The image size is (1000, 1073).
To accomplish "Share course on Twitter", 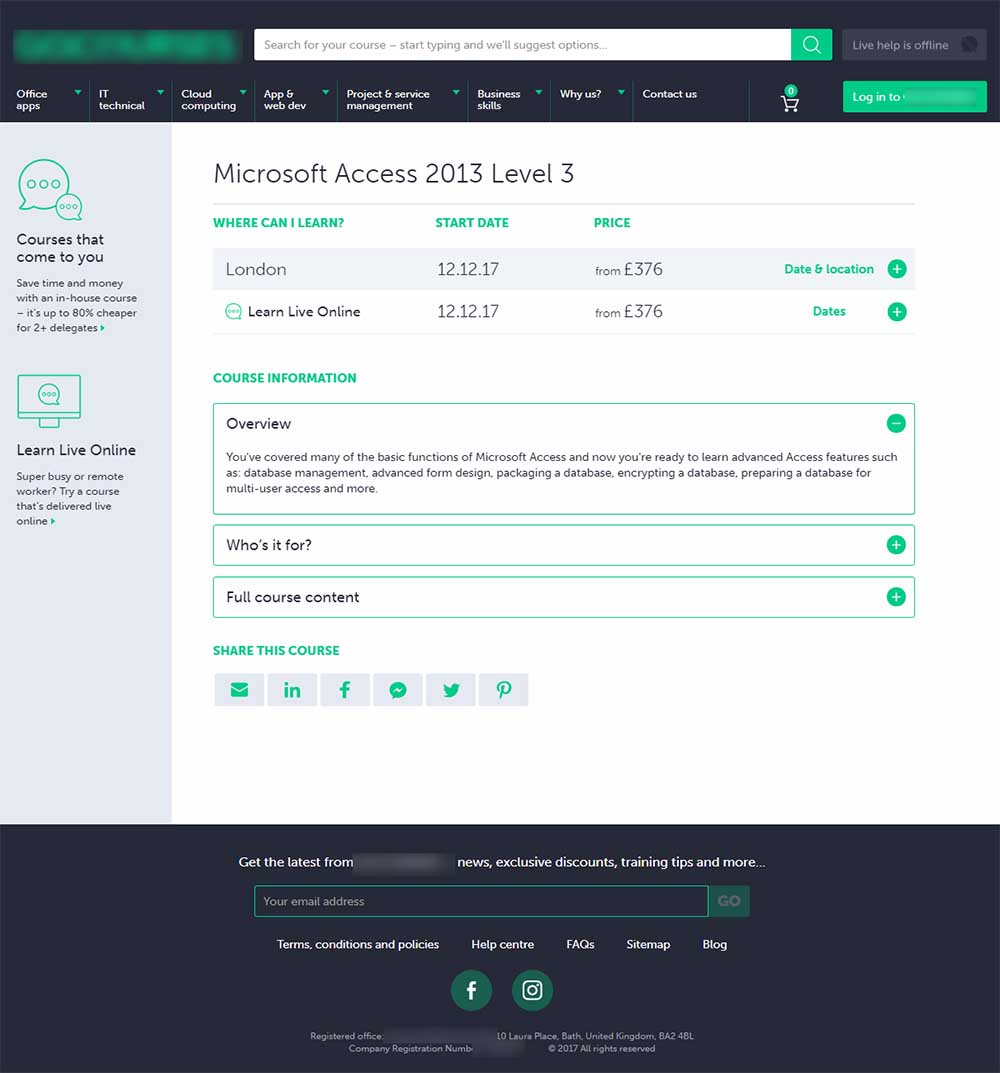I will click(x=450, y=690).
